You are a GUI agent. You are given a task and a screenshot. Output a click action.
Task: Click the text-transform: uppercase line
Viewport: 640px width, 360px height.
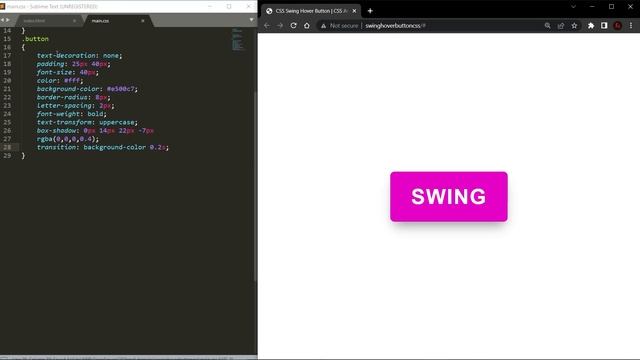point(87,122)
